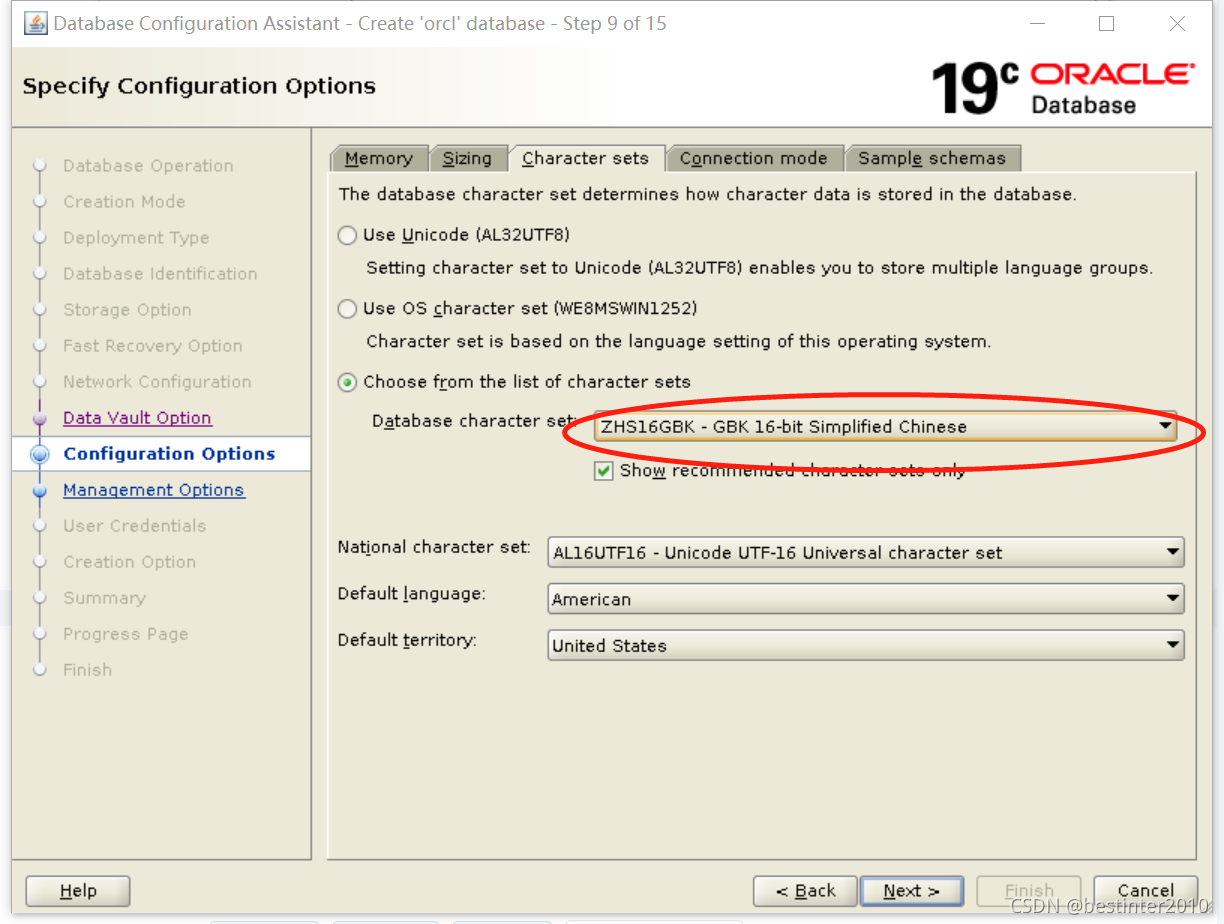Expand the Default territory dropdown
Screen dimensions: 1224x924
click(x=866, y=645)
